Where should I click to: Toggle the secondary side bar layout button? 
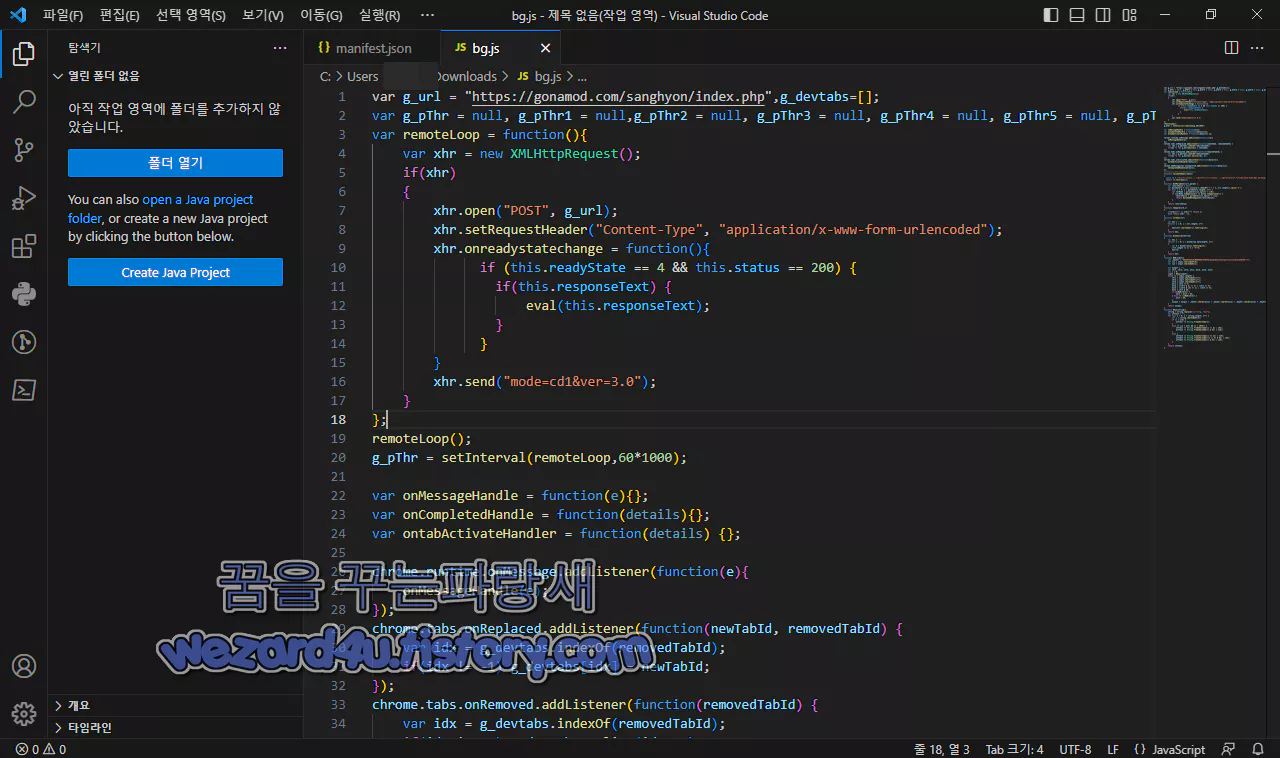tap(1102, 15)
